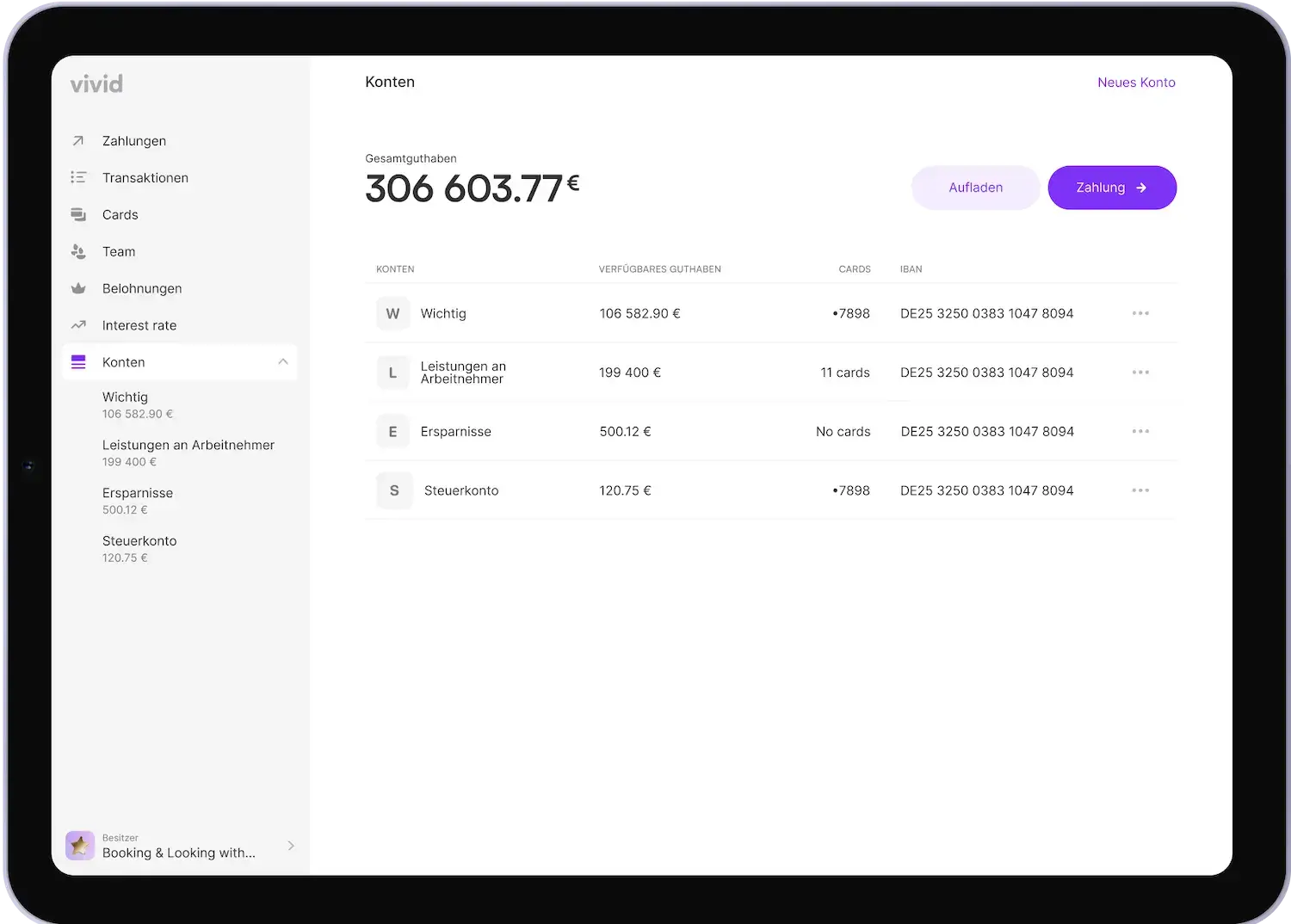Click the star profile avatar
The height and width of the screenshot is (924, 1291).
(x=80, y=846)
